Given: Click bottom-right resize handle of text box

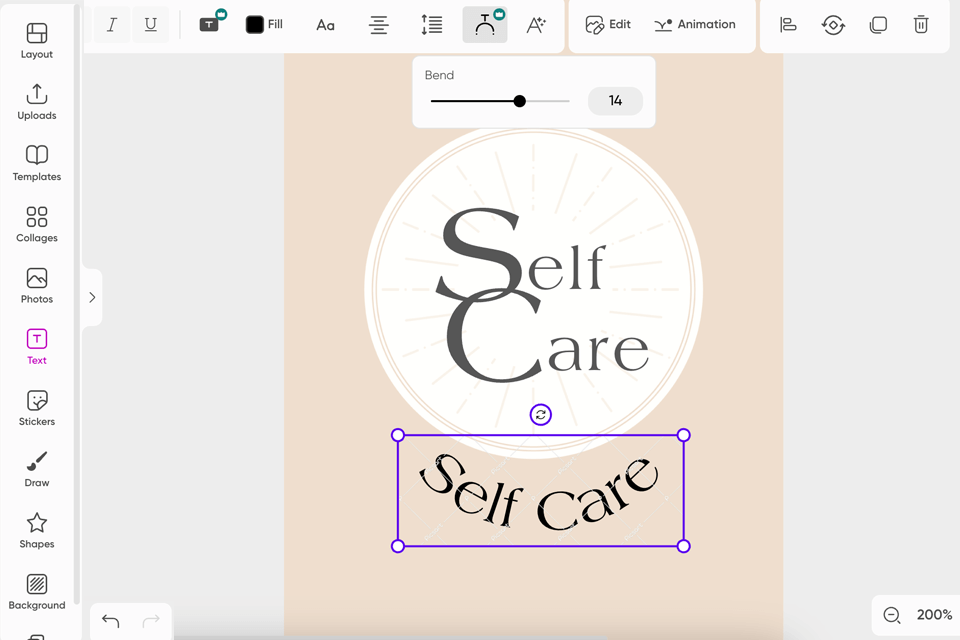Looking at the screenshot, I should 684,546.
